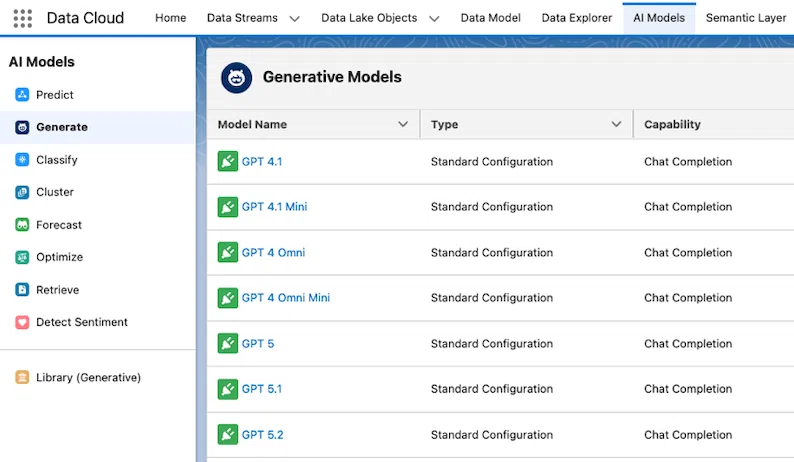Click the Generate sidebar icon

(22, 127)
